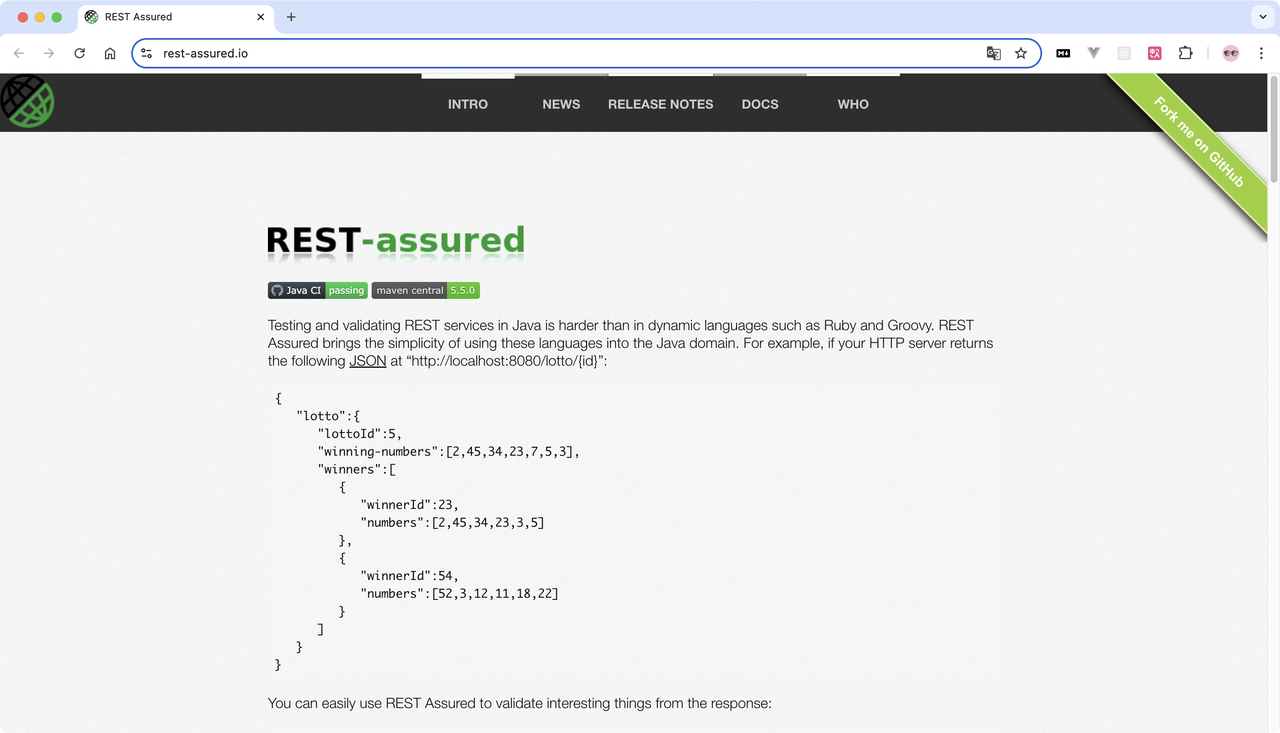This screenshot has height=733, width=1280.
Task: Select the DOCS navigation item
Action: (759, 104)
